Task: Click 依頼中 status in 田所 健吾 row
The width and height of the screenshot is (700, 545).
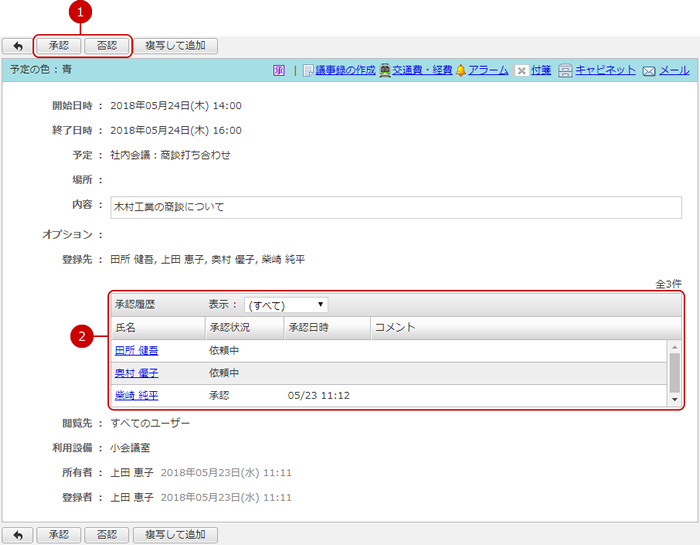Action: coord(224,351)
